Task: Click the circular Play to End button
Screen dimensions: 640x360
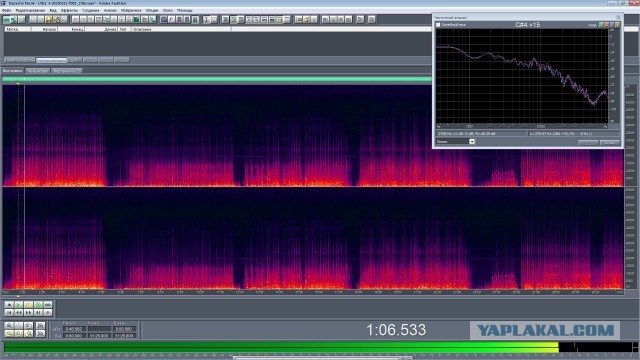Action: click(38, 304)
